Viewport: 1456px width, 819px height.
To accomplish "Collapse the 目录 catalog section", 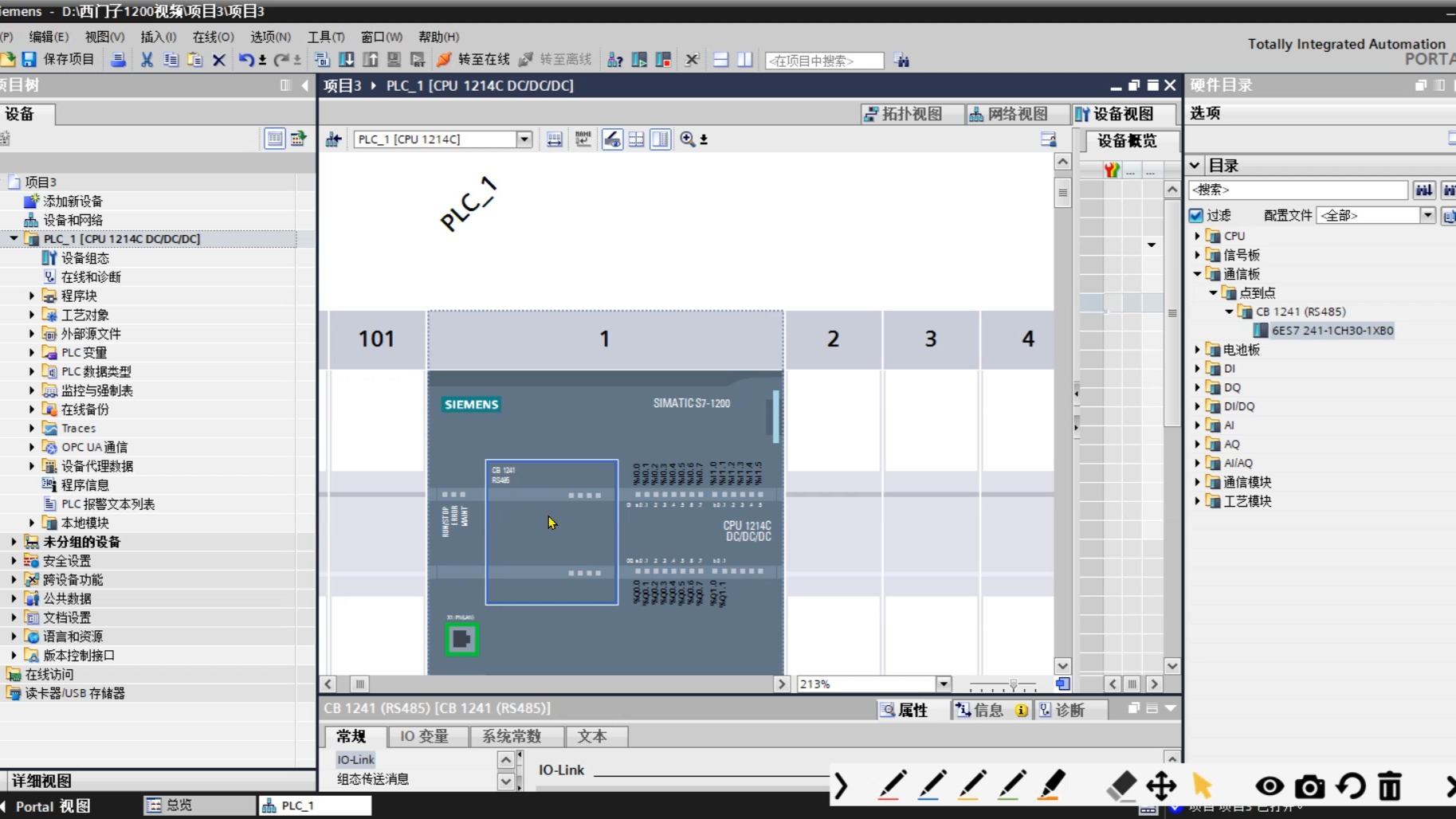I will pos(1195,166).
